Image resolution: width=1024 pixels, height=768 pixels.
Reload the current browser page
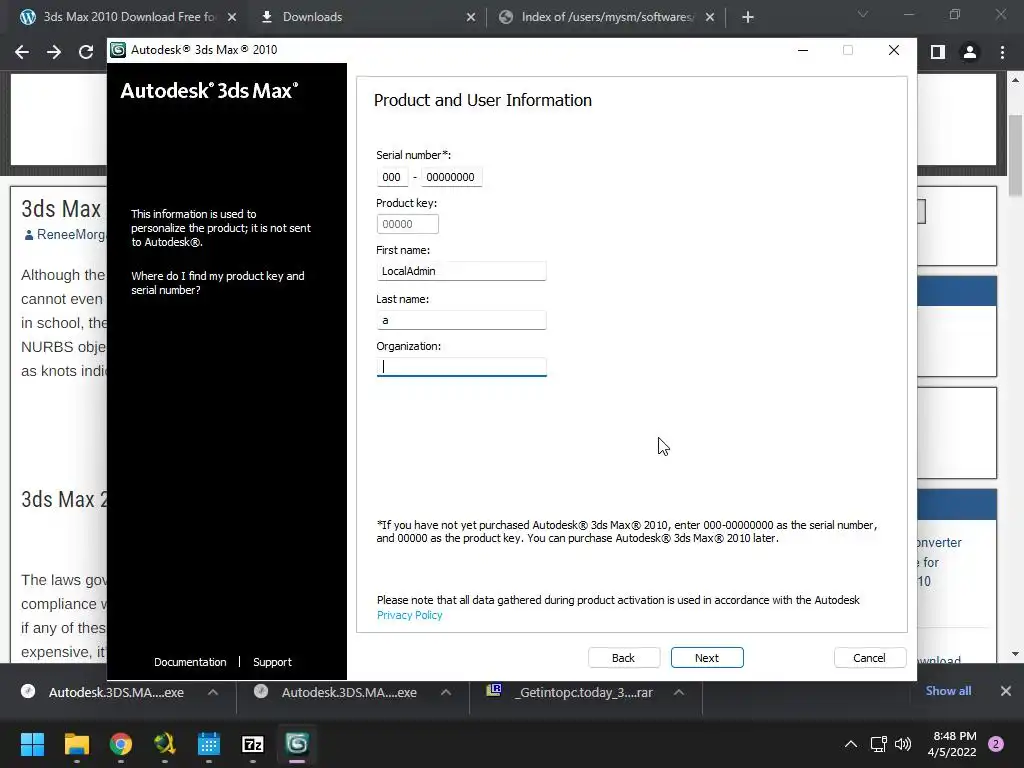pos(86,52)
